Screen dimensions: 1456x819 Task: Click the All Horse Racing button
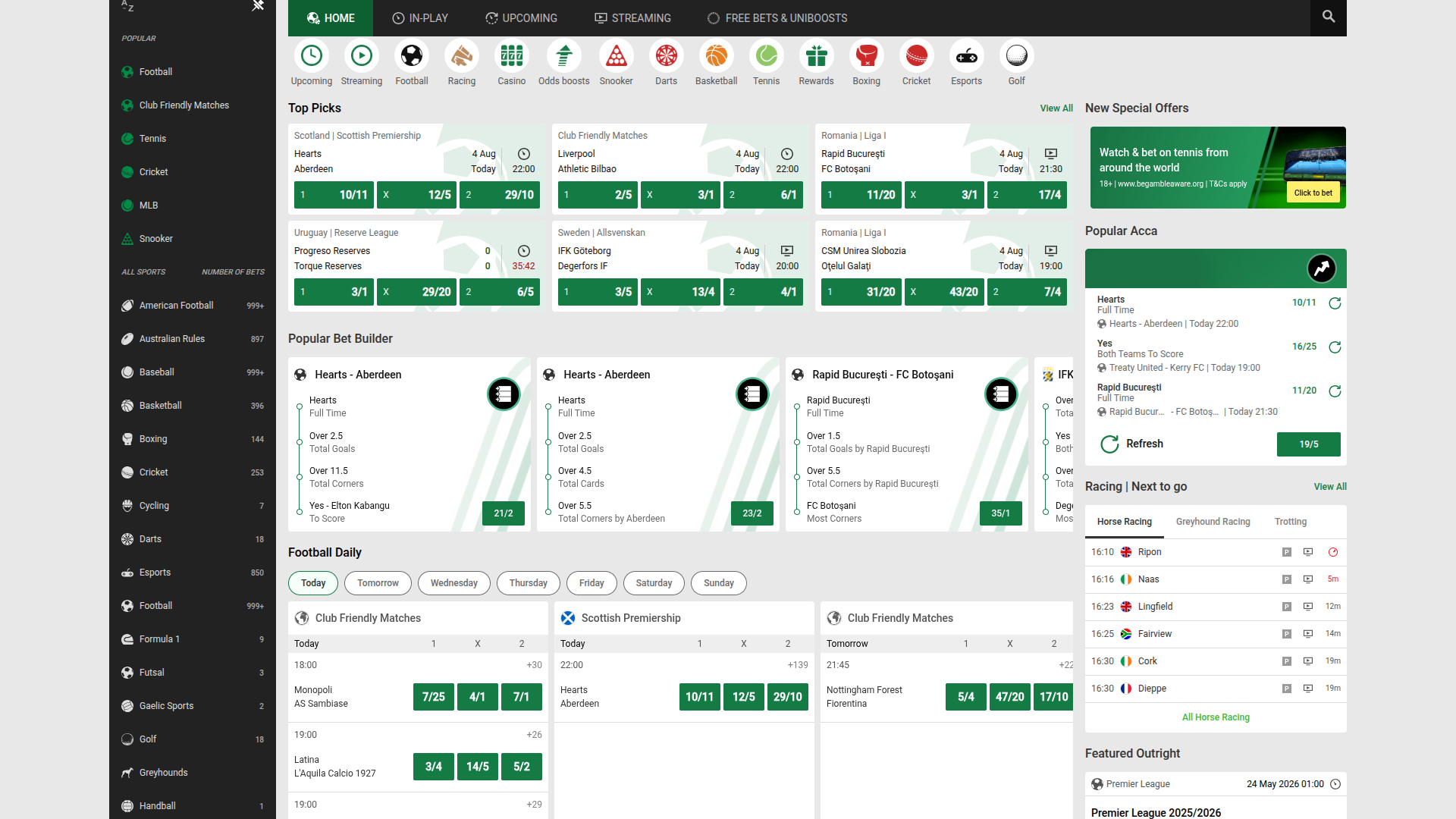click(1216, 717)
